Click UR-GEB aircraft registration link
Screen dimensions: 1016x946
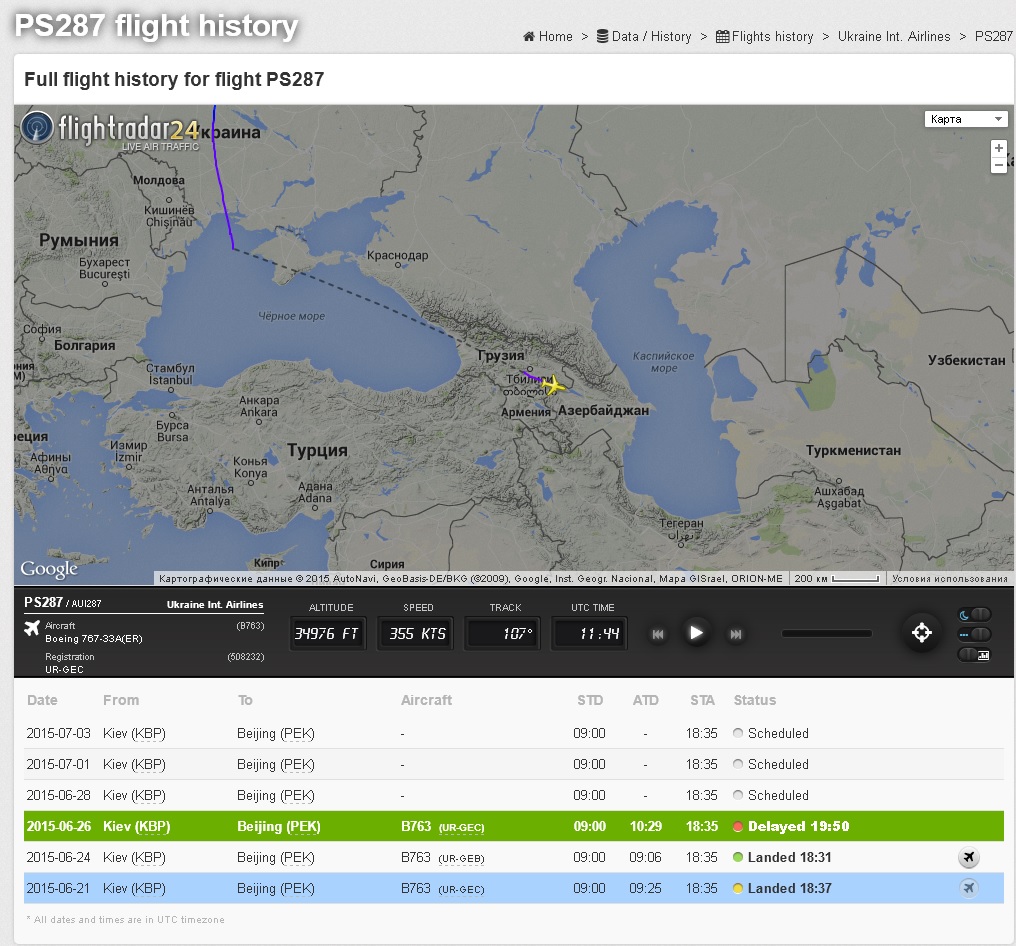[x=461, y=858]
